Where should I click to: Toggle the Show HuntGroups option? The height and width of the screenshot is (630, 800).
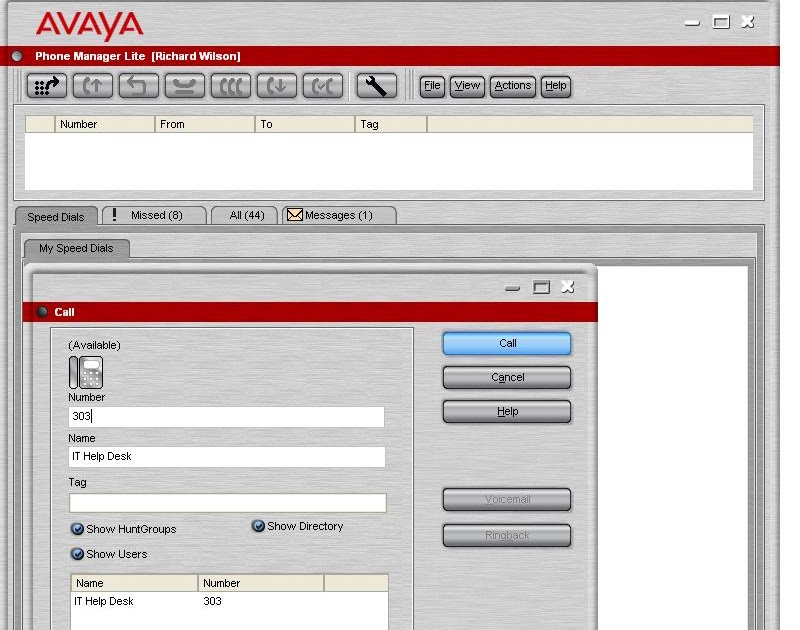click(x=78, y=529)
